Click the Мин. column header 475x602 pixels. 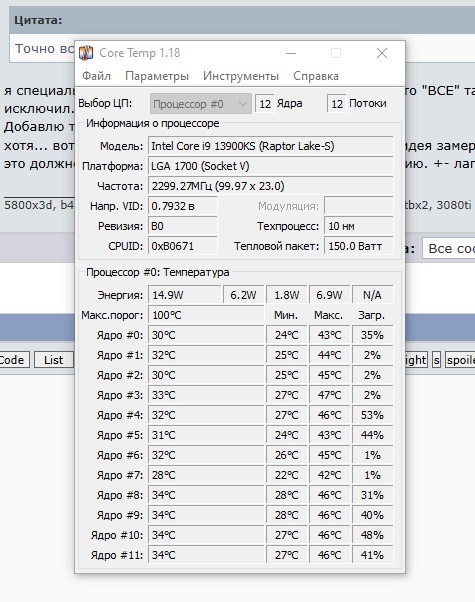tap(286, 315)
